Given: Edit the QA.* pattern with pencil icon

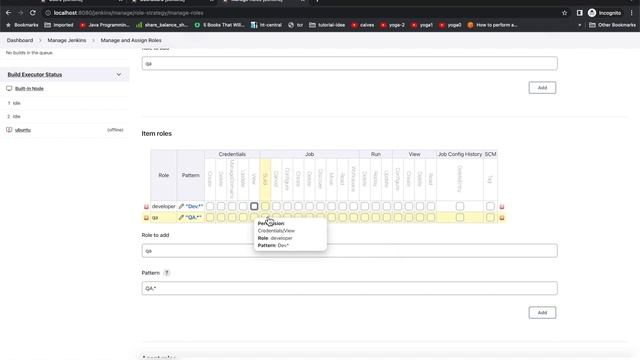Looking at the screenshot, I should pos(181,218).
